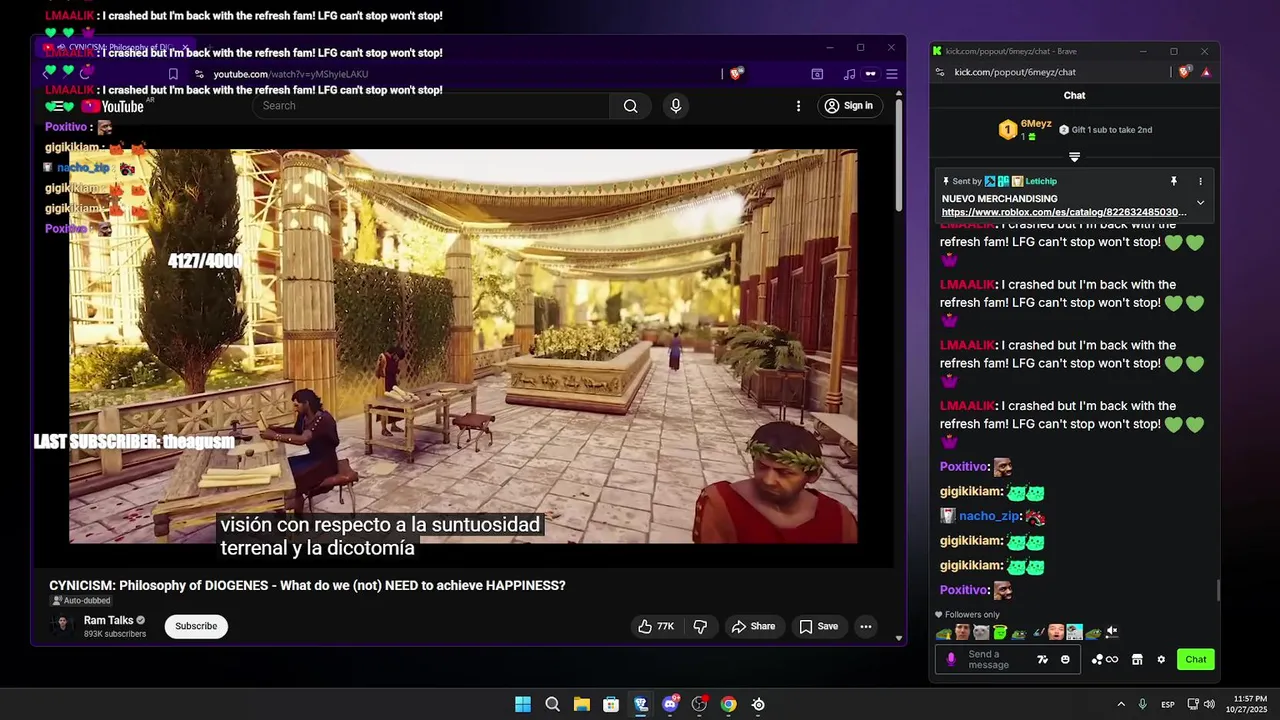Insert the green halo frog quick emote
This screenshot has width=1280, height=720.
coord(1000,632)
